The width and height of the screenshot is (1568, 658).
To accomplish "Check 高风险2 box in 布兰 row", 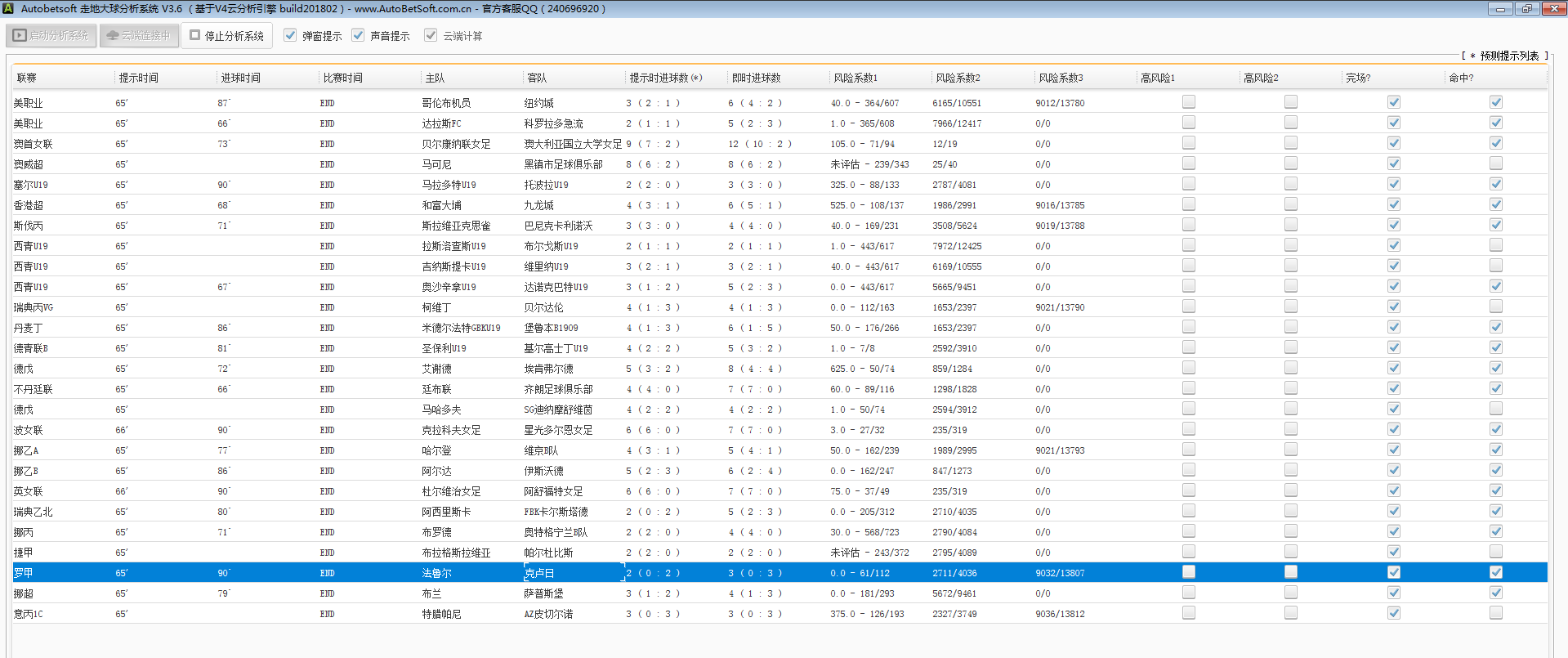I will coord(1291,593).
